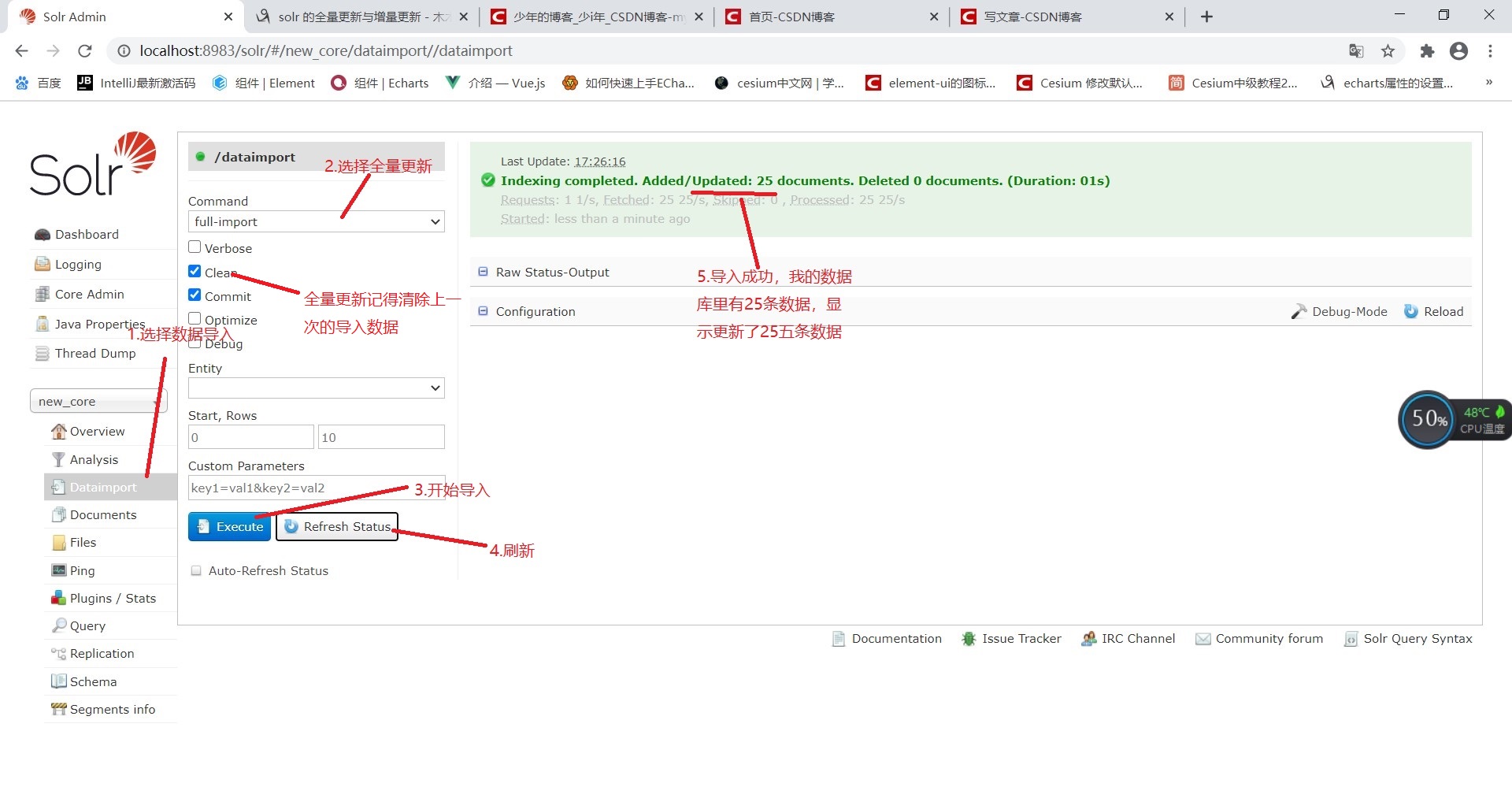Show more bookmarks chevron
Image resolution: width=1512 pixels, height=809 pixels.
[1488, 83]
